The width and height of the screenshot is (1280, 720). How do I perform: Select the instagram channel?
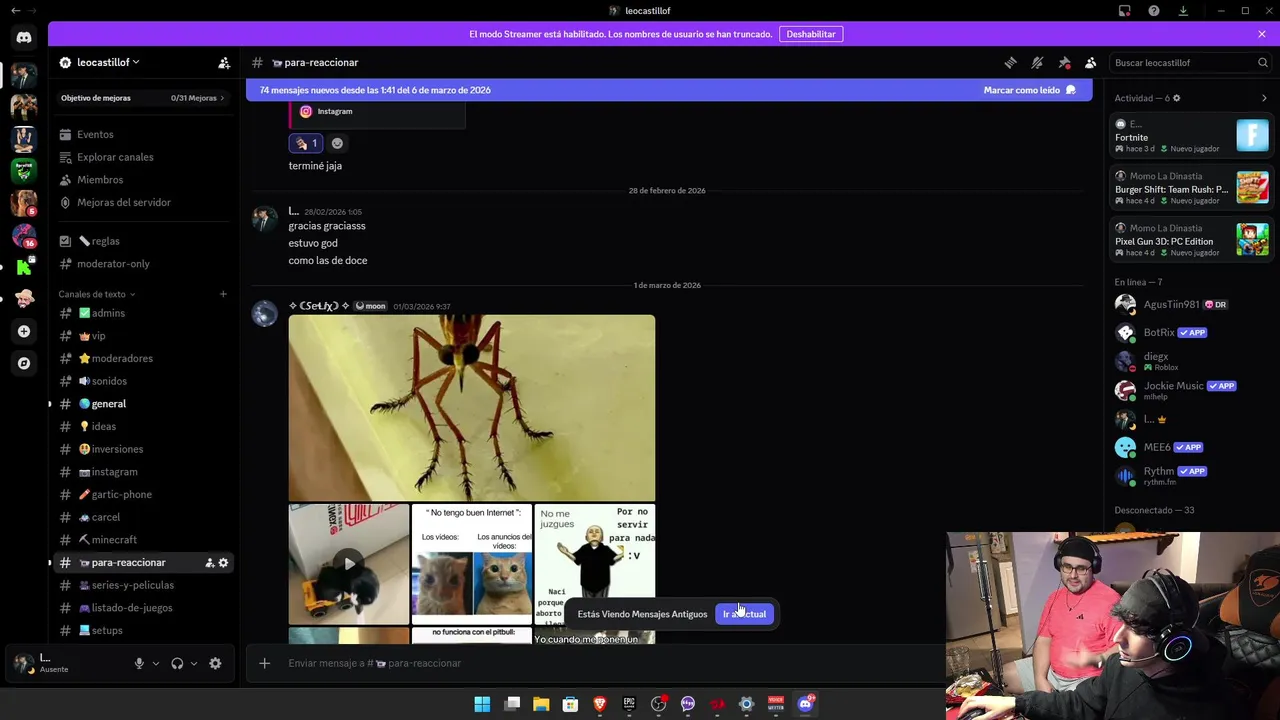click(143, 472)
